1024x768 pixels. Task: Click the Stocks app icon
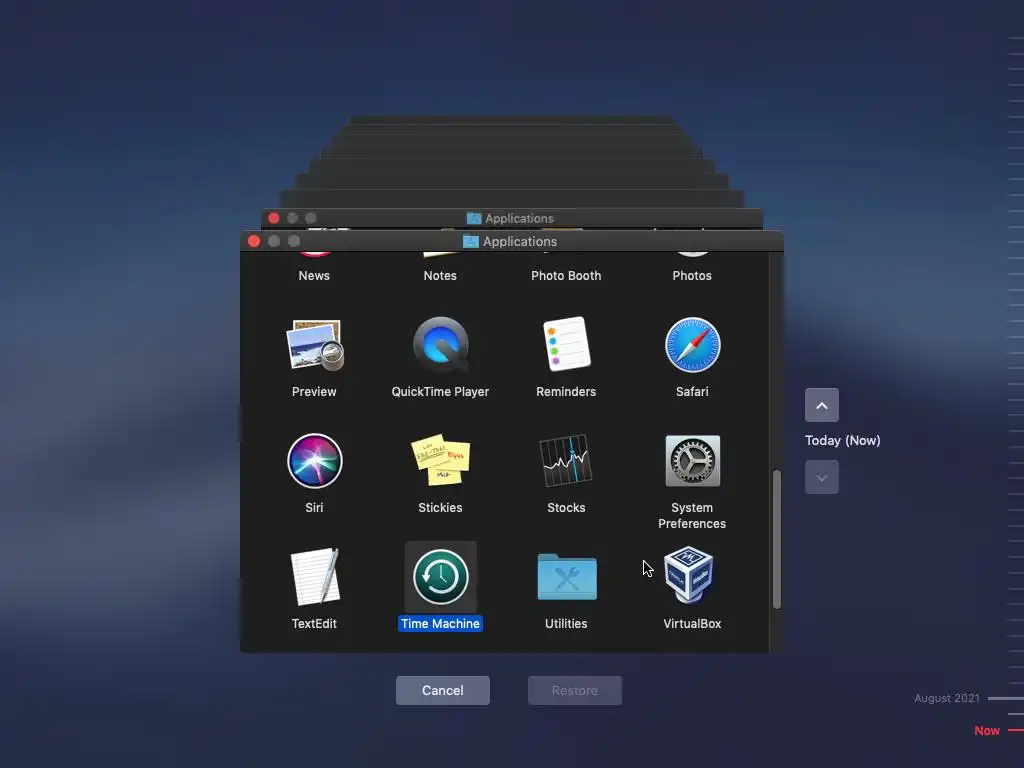click(566, 460)
